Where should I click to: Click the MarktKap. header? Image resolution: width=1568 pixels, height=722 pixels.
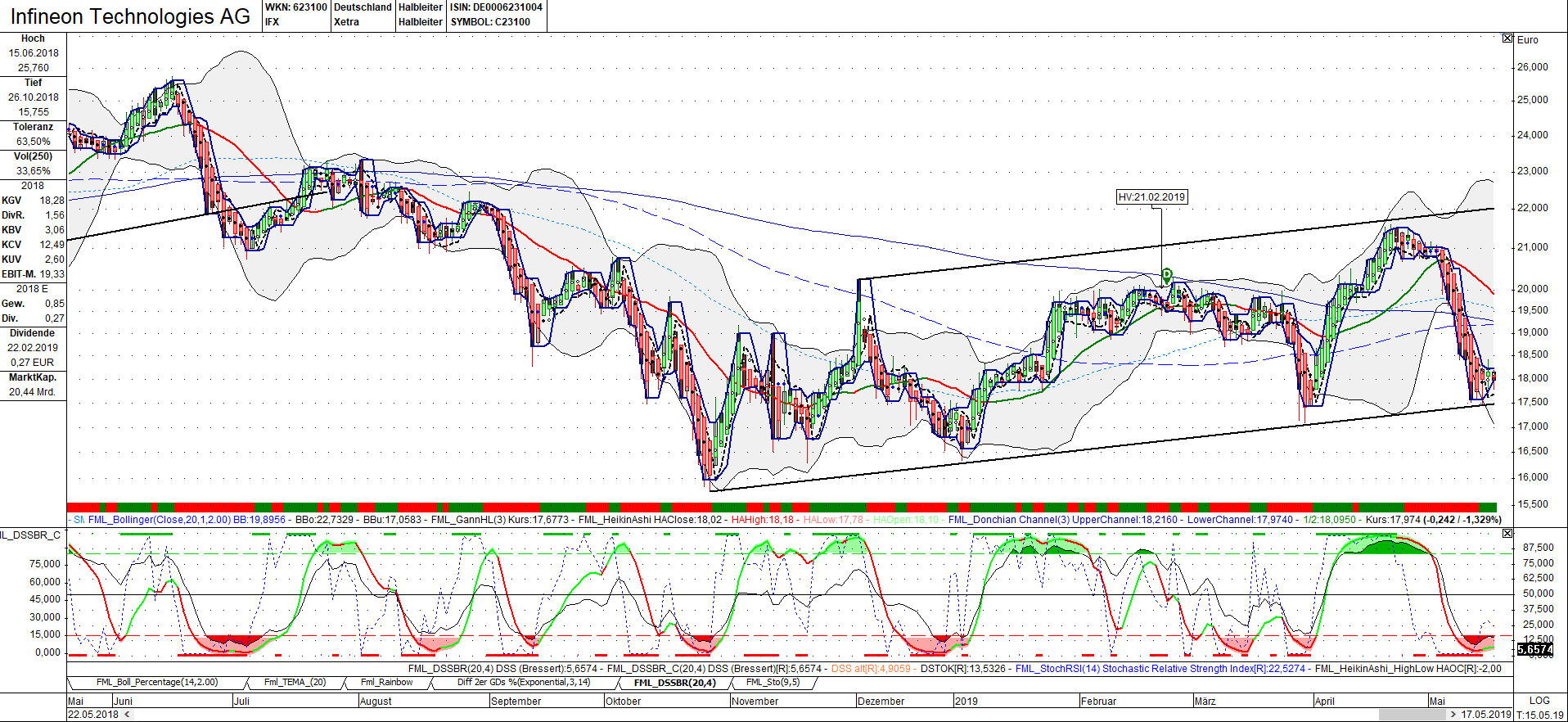[33, 377]
